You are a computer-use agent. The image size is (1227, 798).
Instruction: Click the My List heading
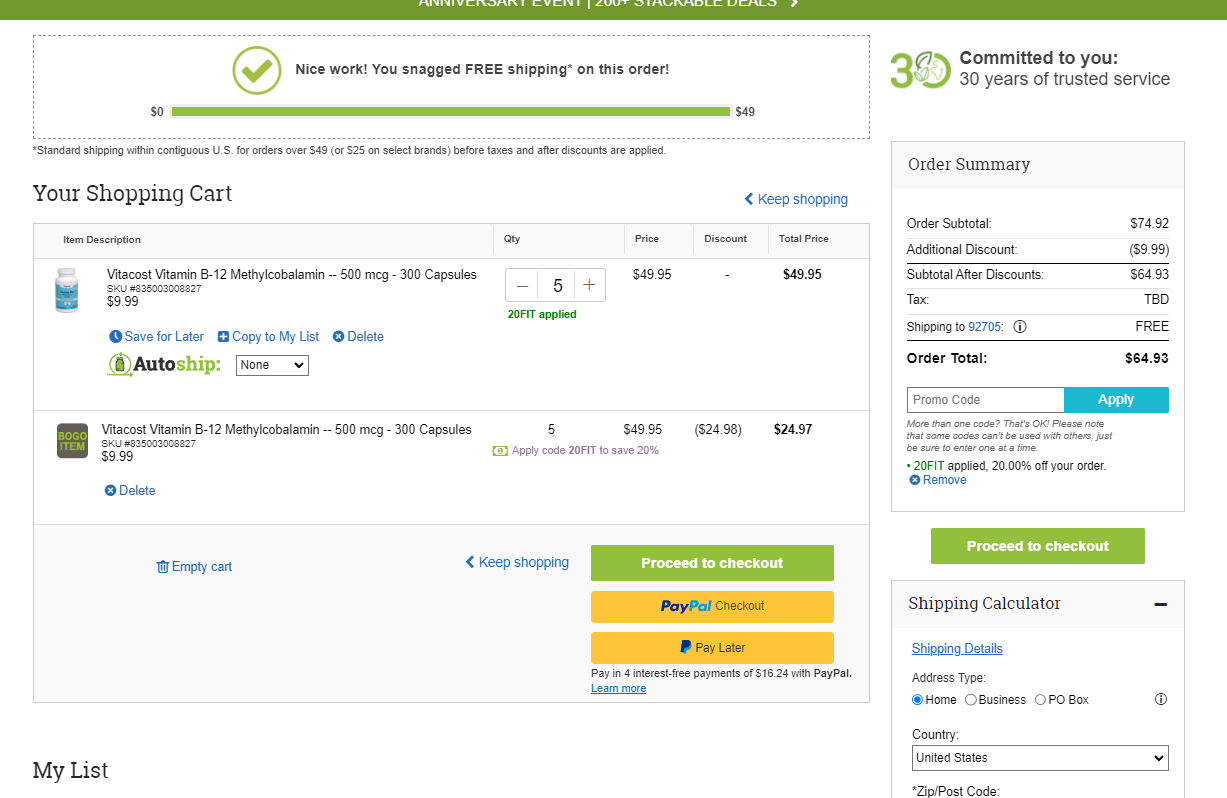(70, 770)
